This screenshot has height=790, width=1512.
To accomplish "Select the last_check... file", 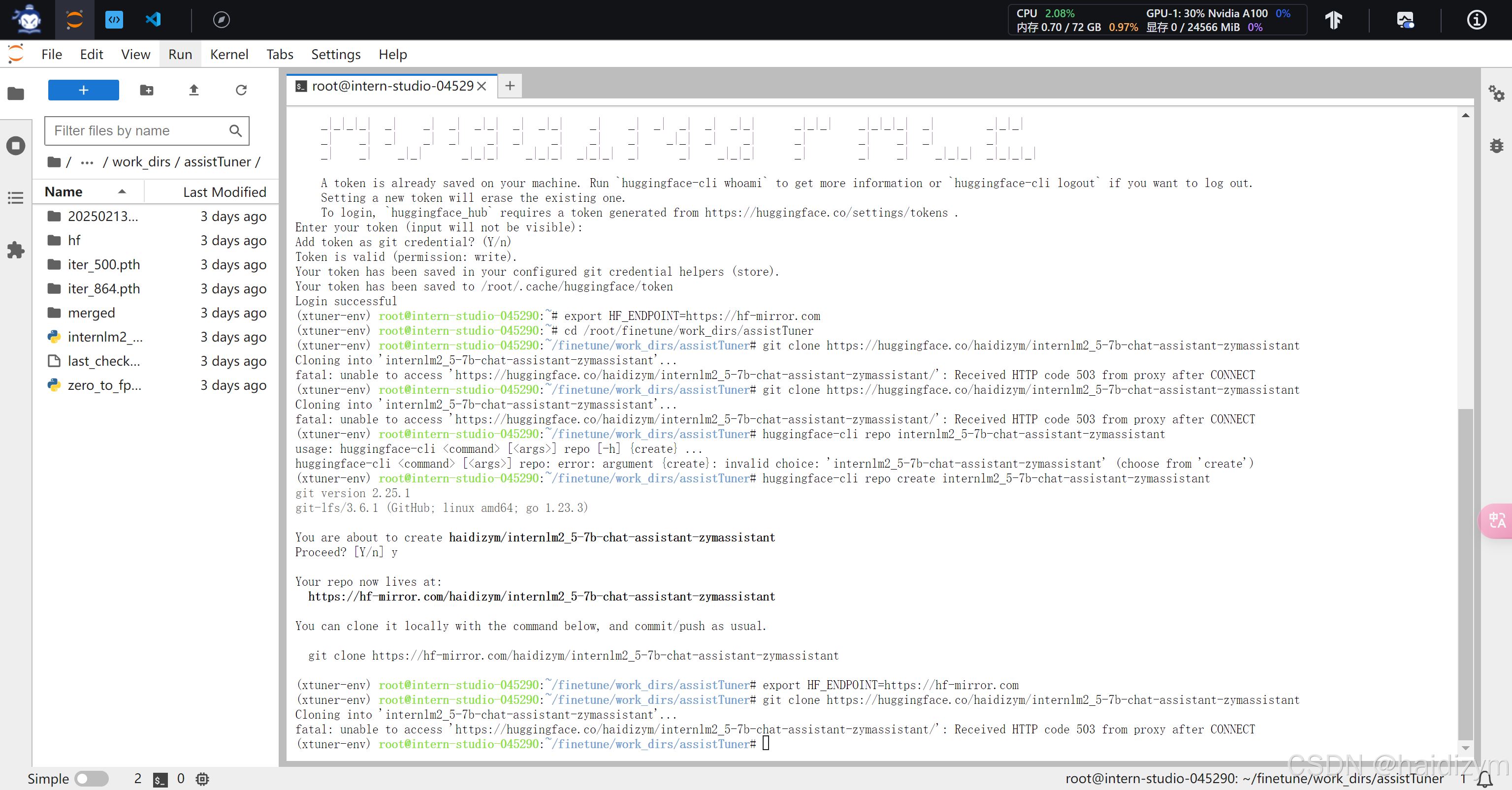I will click(156, 361).
